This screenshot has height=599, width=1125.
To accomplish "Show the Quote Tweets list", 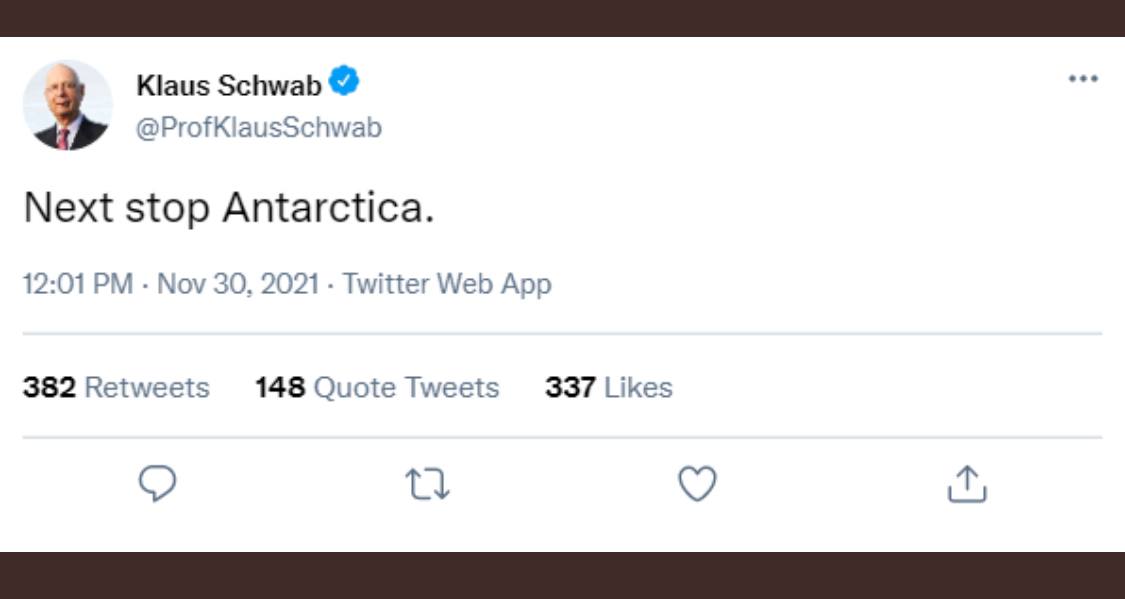I will click(x=406, y=387).
